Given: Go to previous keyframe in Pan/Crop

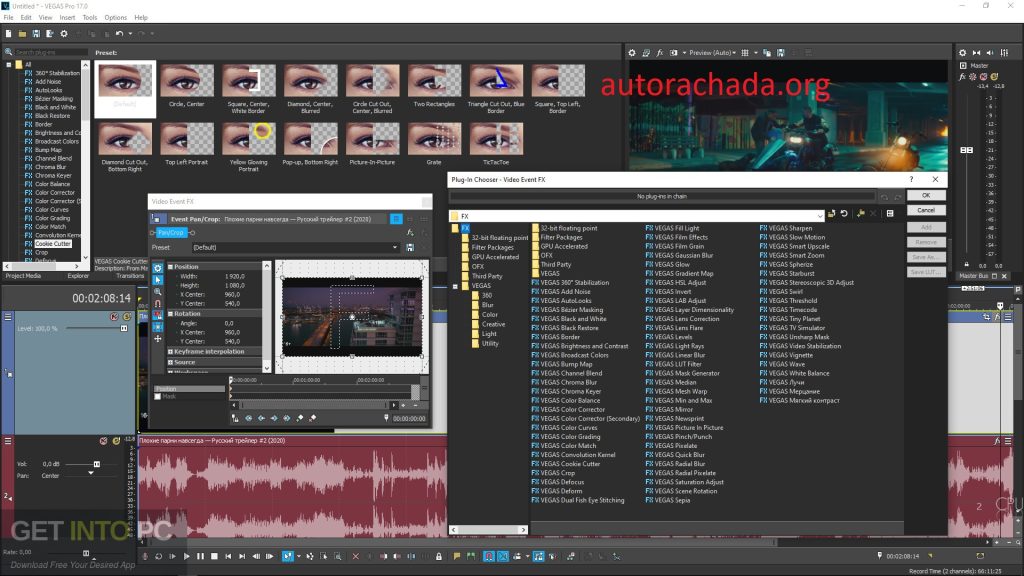Looking at the screenshot, I should click(x=261, y=418).
